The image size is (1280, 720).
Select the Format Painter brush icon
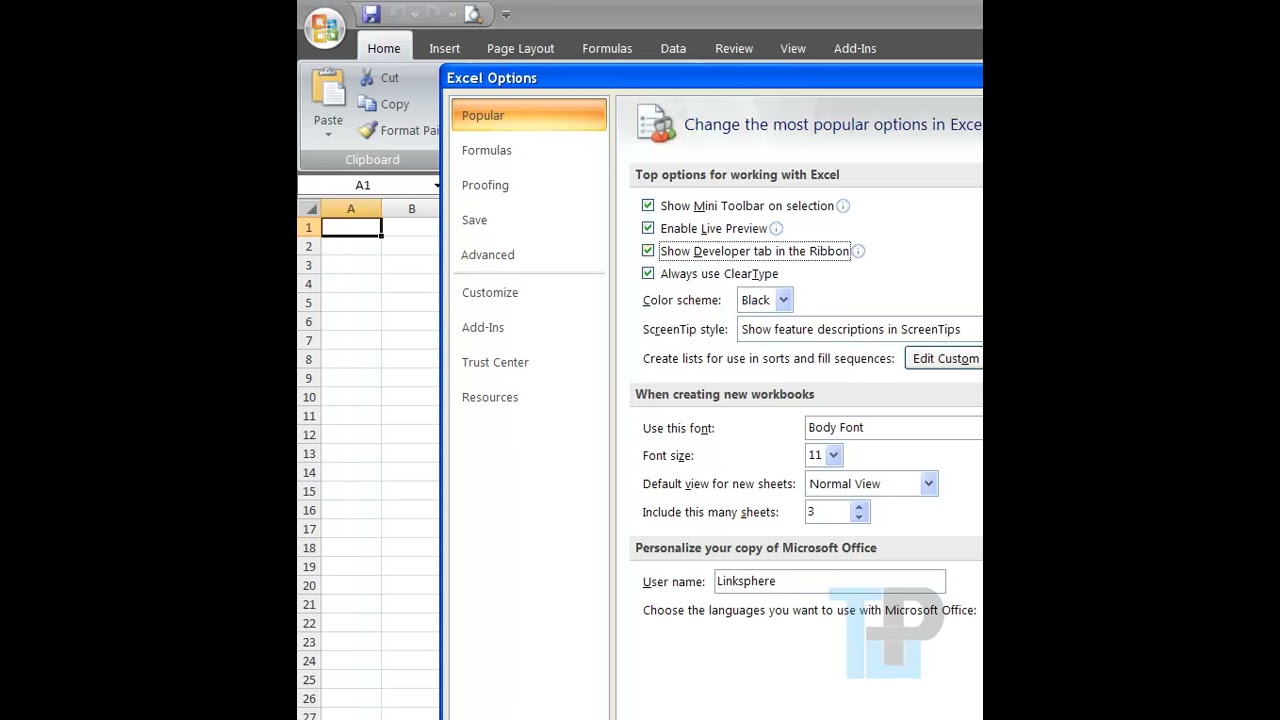367,130
